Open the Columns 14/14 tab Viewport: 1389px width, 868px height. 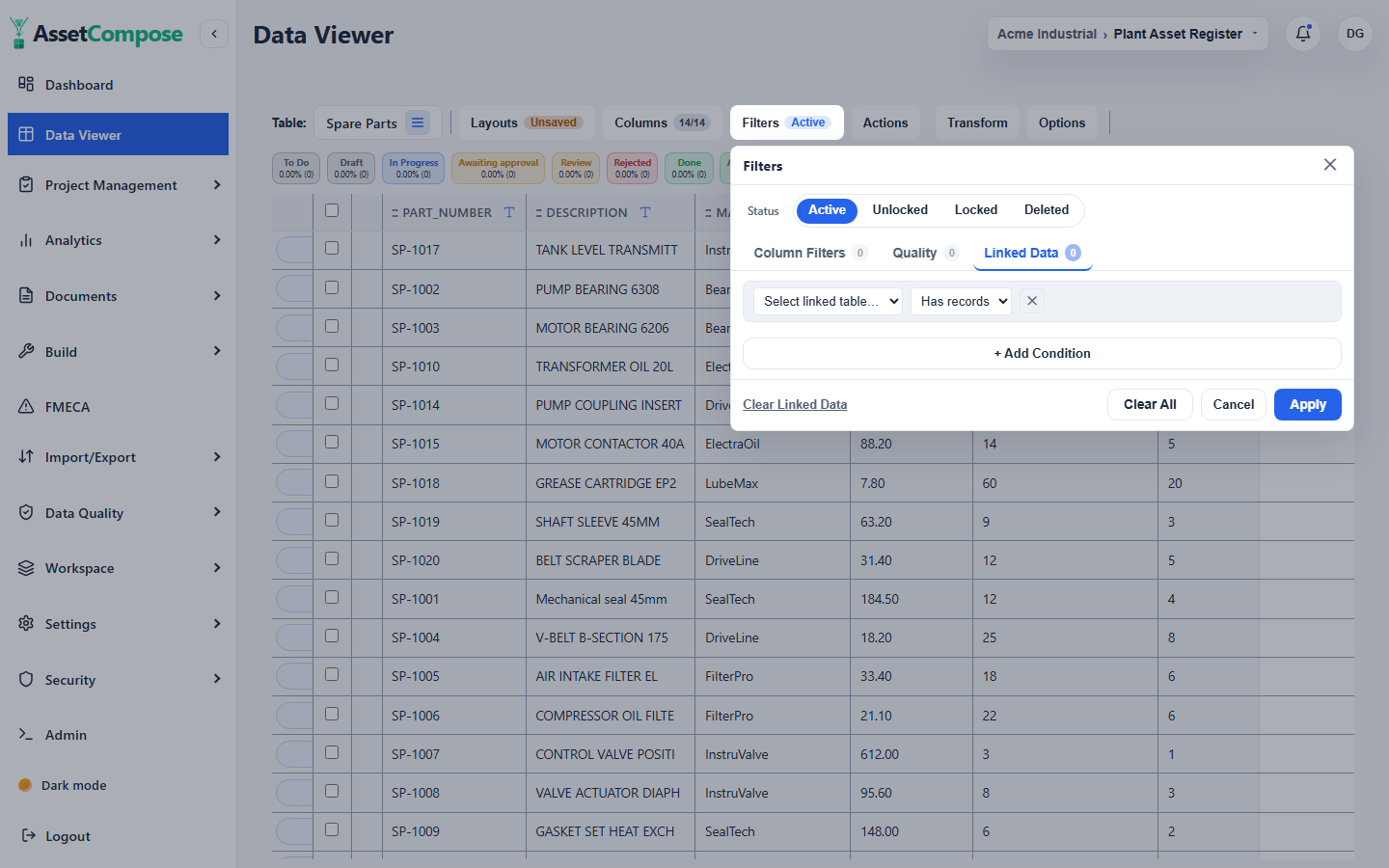coord(662,122)
